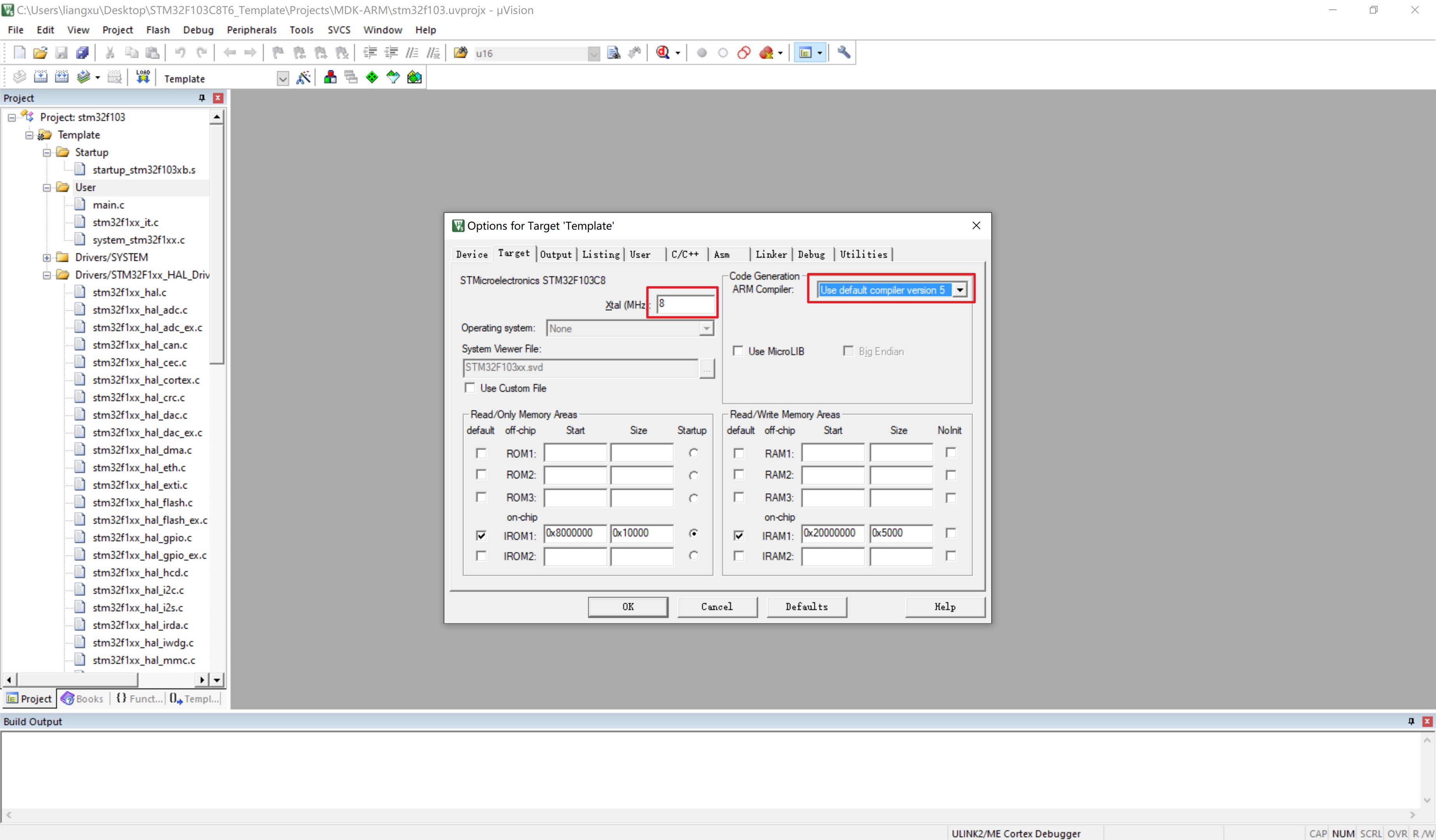The height and width of the screenshot is (840, 1436).
Task: Click the Download LOAD icon
Action: [143, 77]
